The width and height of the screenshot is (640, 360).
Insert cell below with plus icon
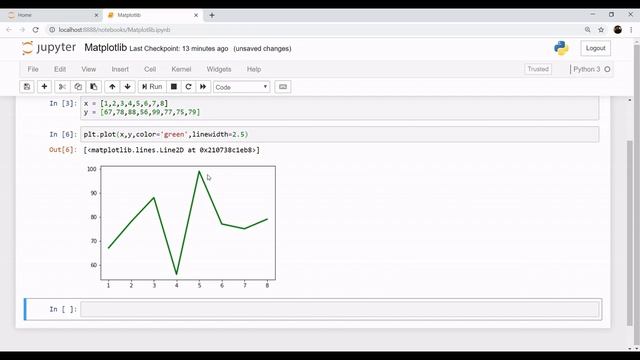44,87
